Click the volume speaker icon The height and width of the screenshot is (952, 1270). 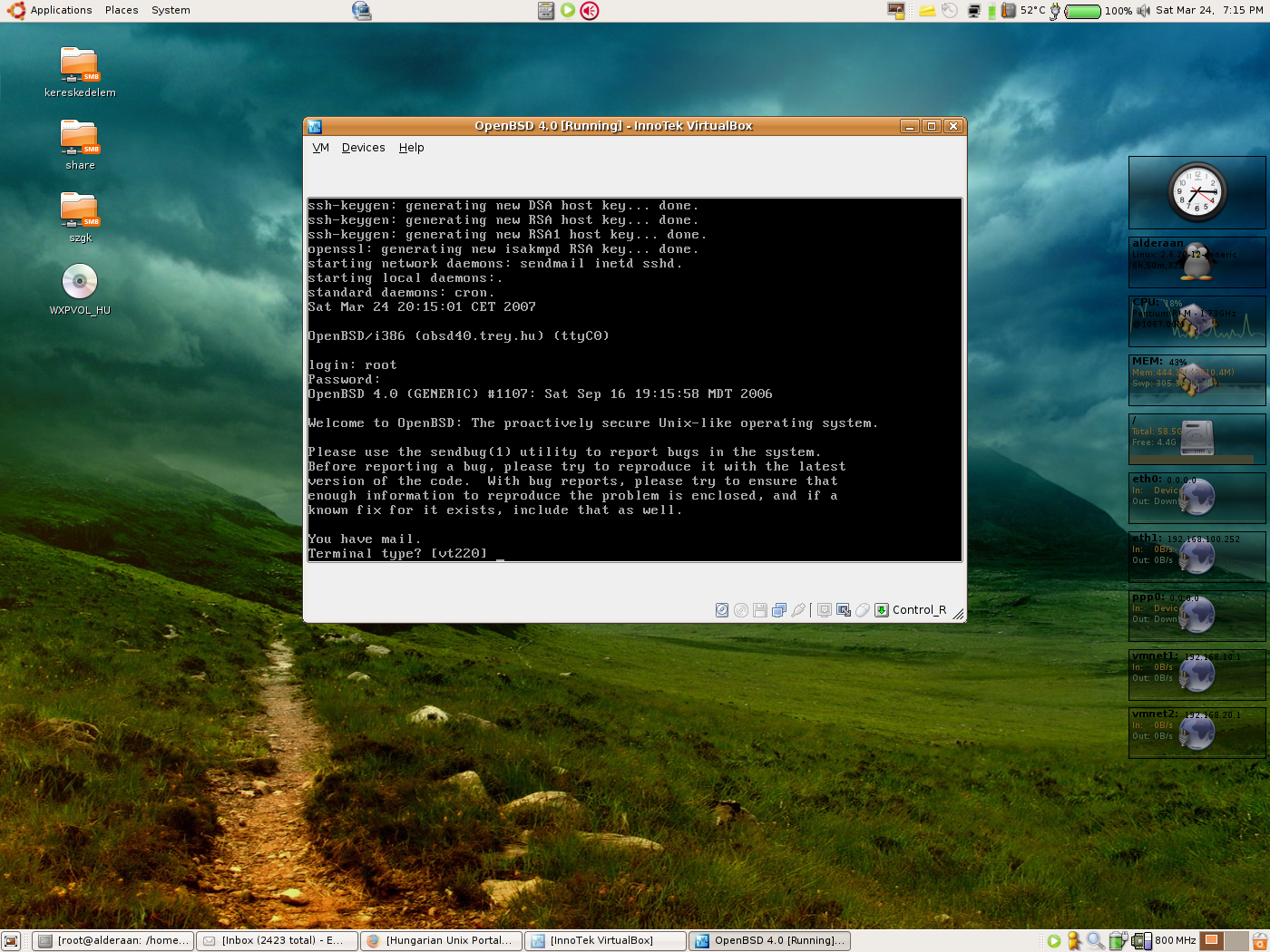(1143, 11)
